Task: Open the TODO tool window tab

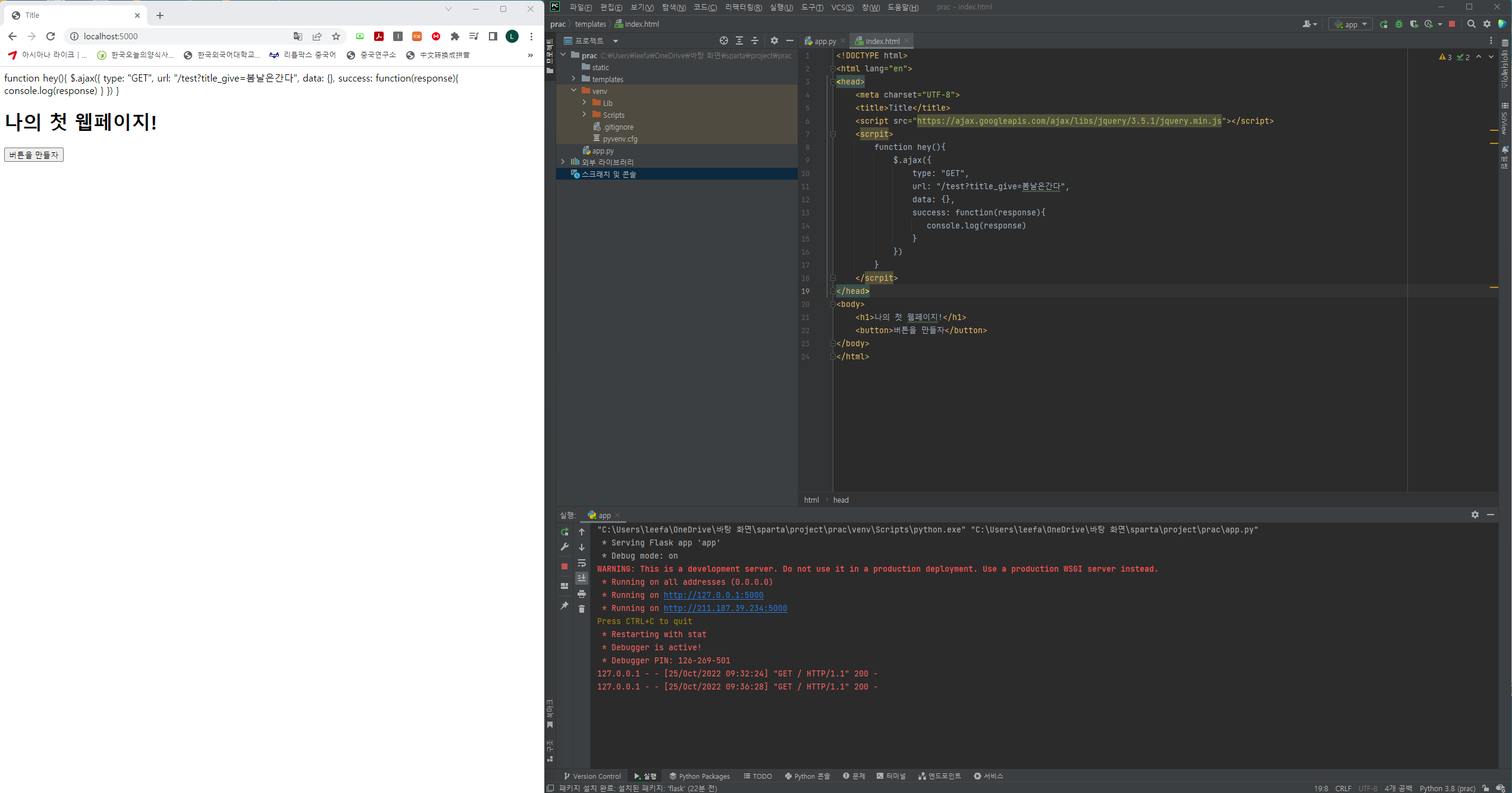Action: pyautogui.click(x=758, y=776)
